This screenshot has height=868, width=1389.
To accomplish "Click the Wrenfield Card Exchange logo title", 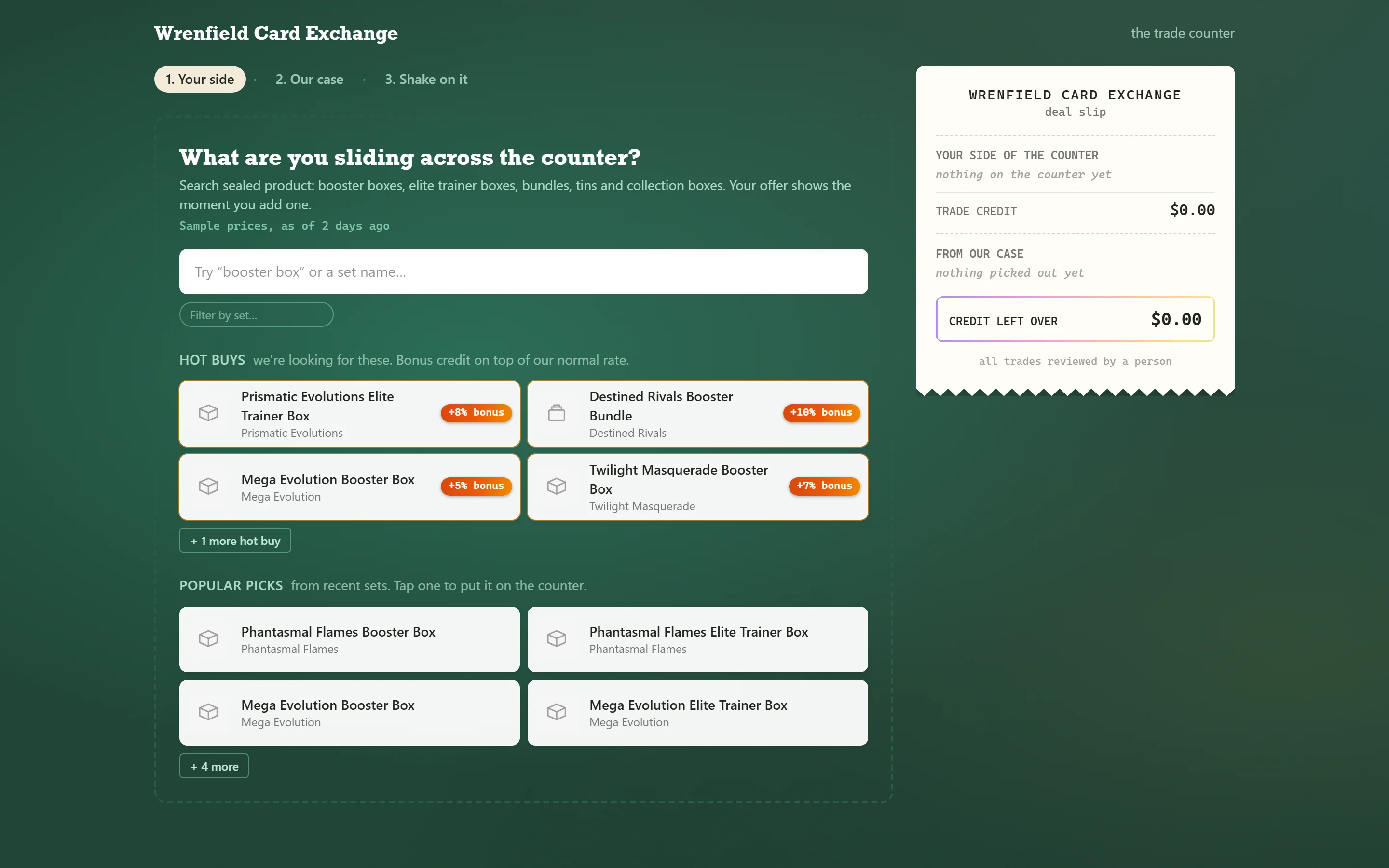I will (276, 33).
